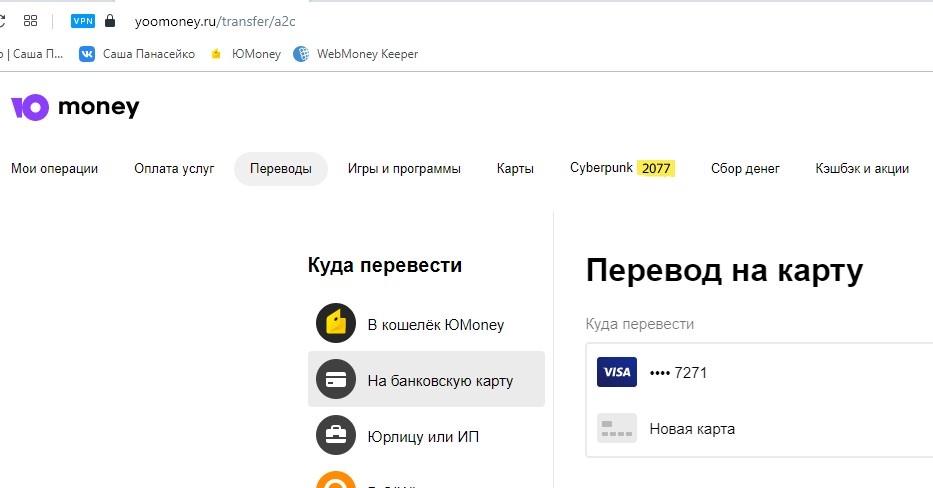Open Сбор денег section

point(745,169)
